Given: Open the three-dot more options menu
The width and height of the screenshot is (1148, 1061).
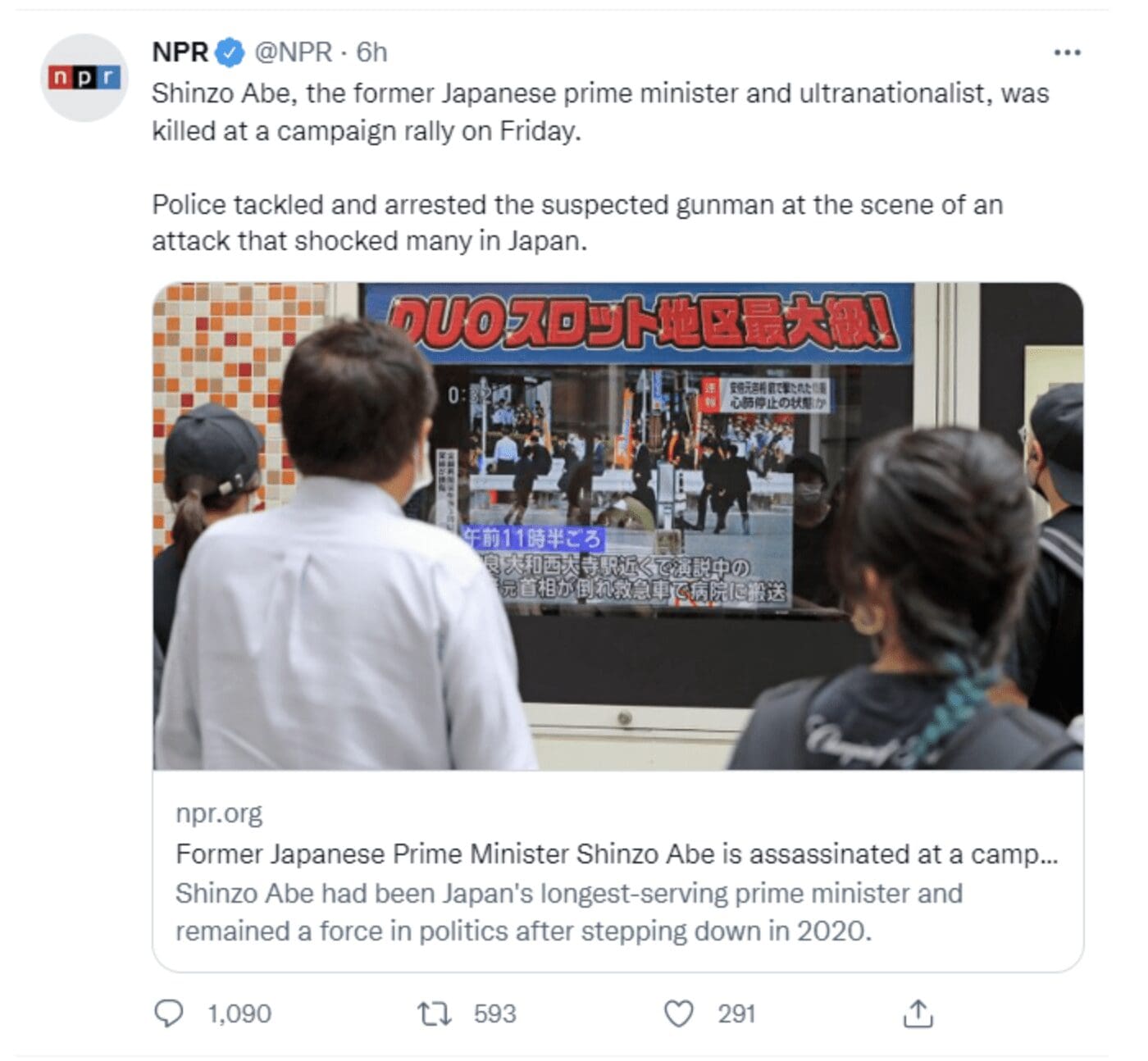Looking at the screenshot, I should tap(1067, 52).
